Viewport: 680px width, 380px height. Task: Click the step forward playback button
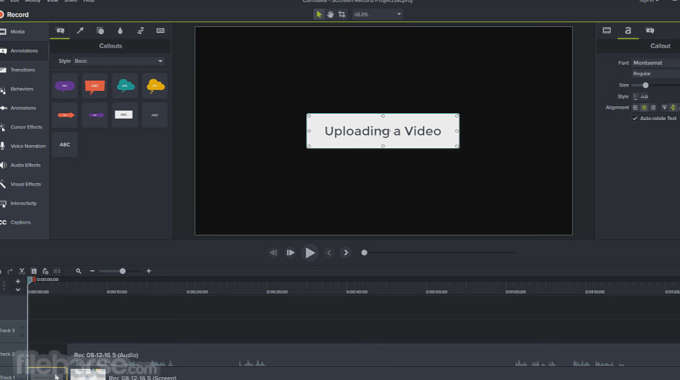tap(290, 252)
